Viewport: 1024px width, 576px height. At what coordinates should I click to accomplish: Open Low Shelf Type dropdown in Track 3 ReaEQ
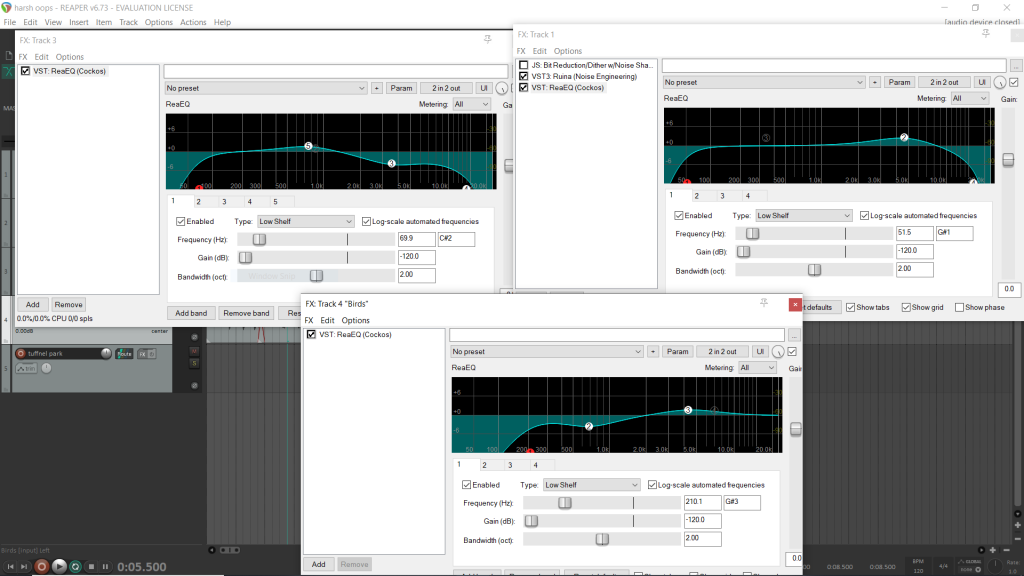[x=306, y=221]
